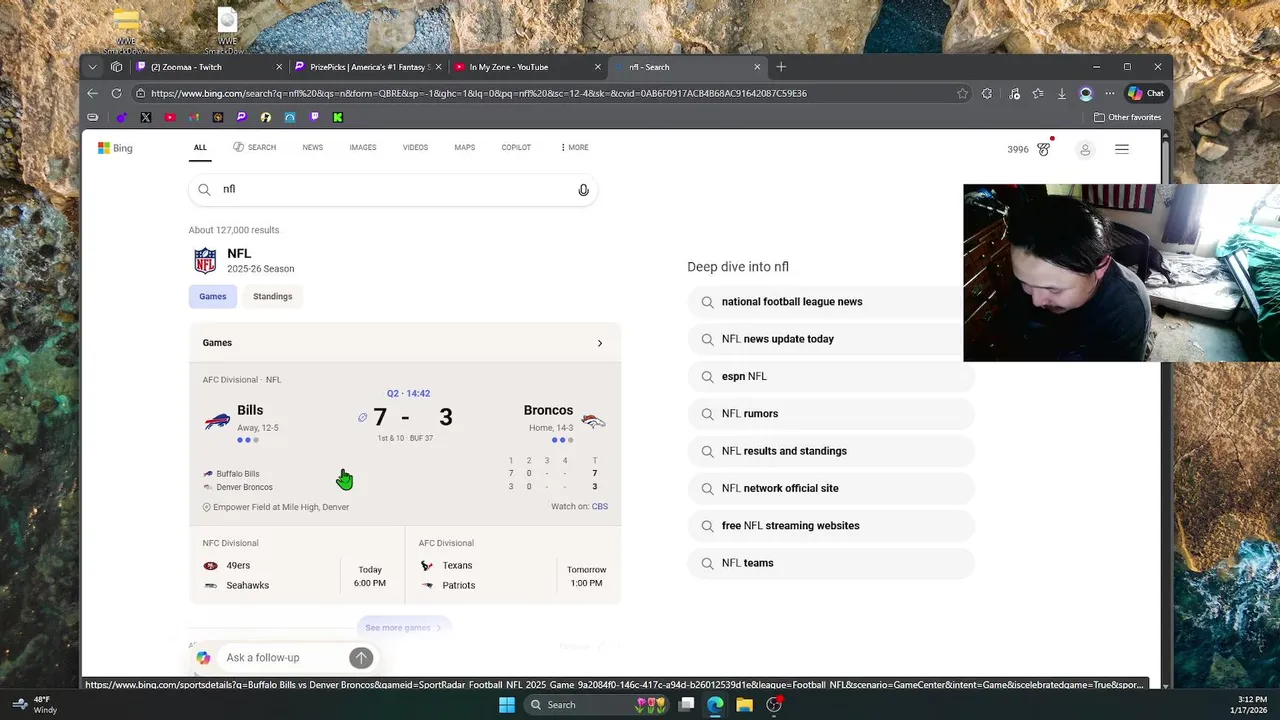Click the CBS watch link
Screen dimensions: 1280x720
click(600, 507)
